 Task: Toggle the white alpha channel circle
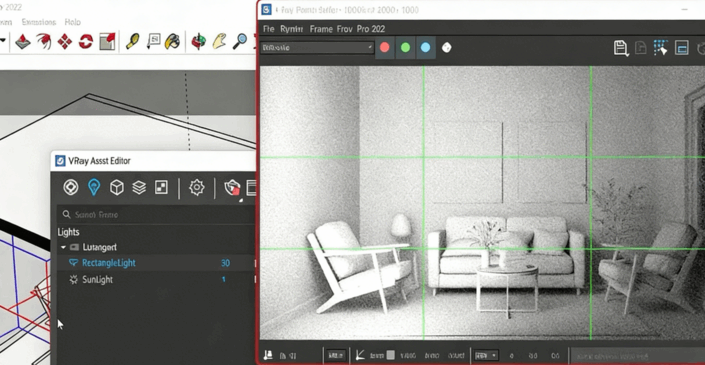(446, 47)
